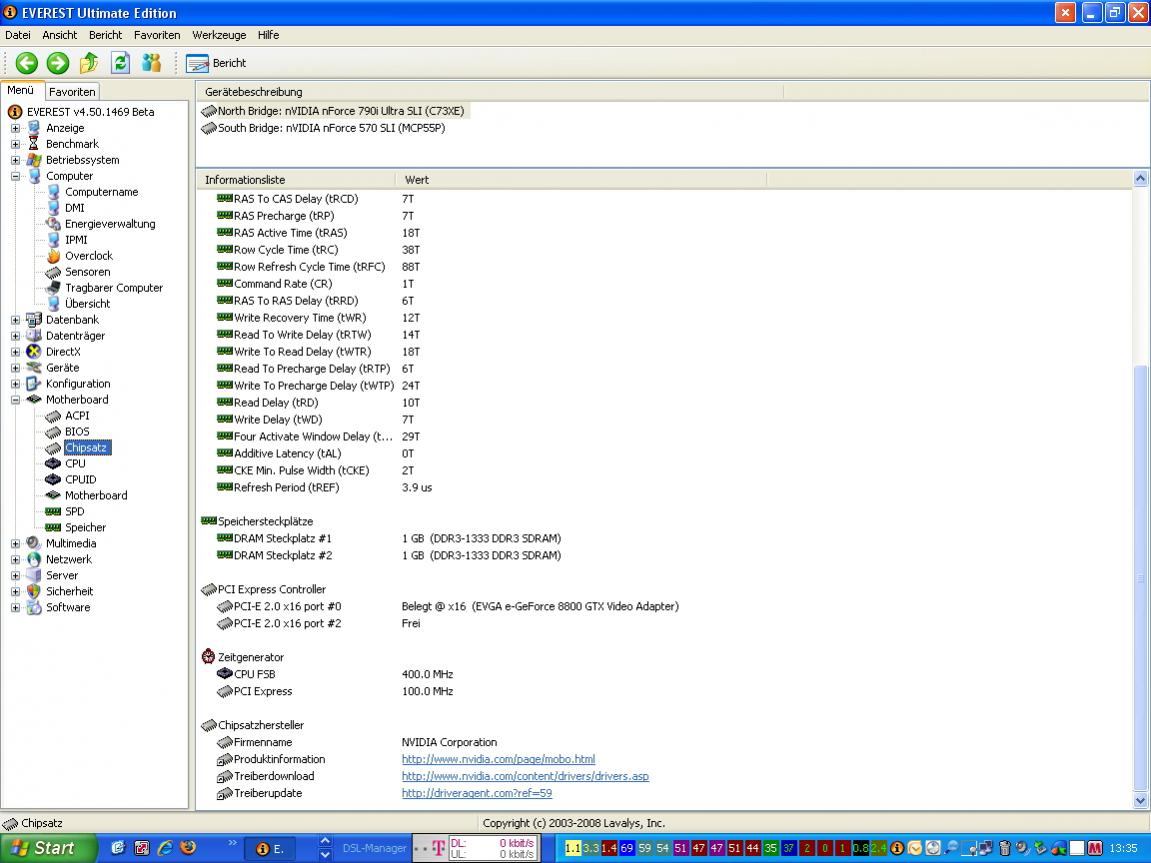Image resolution: width=1151 pixels, height=863 pixels.
Task: Click the Netzwerk tree icon
Action: click(x=34, y=559)
